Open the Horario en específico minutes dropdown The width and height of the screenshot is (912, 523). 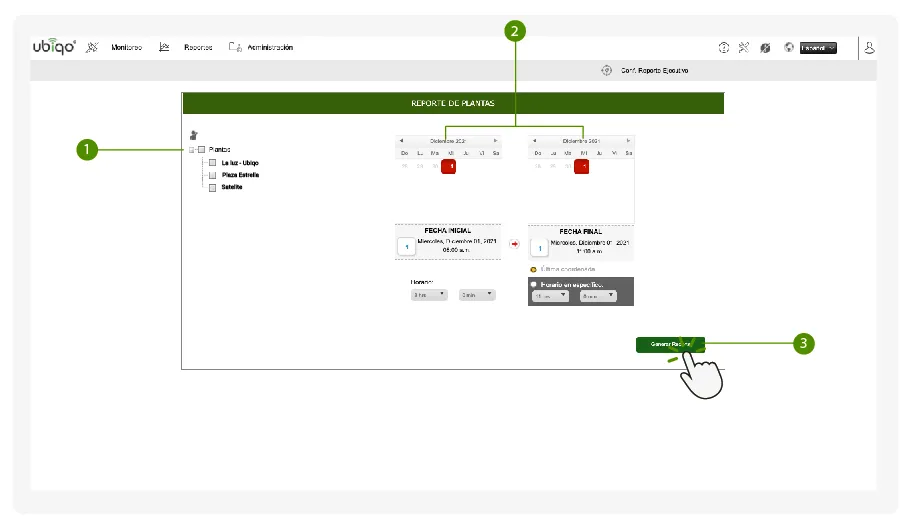(x=598, y=296)
